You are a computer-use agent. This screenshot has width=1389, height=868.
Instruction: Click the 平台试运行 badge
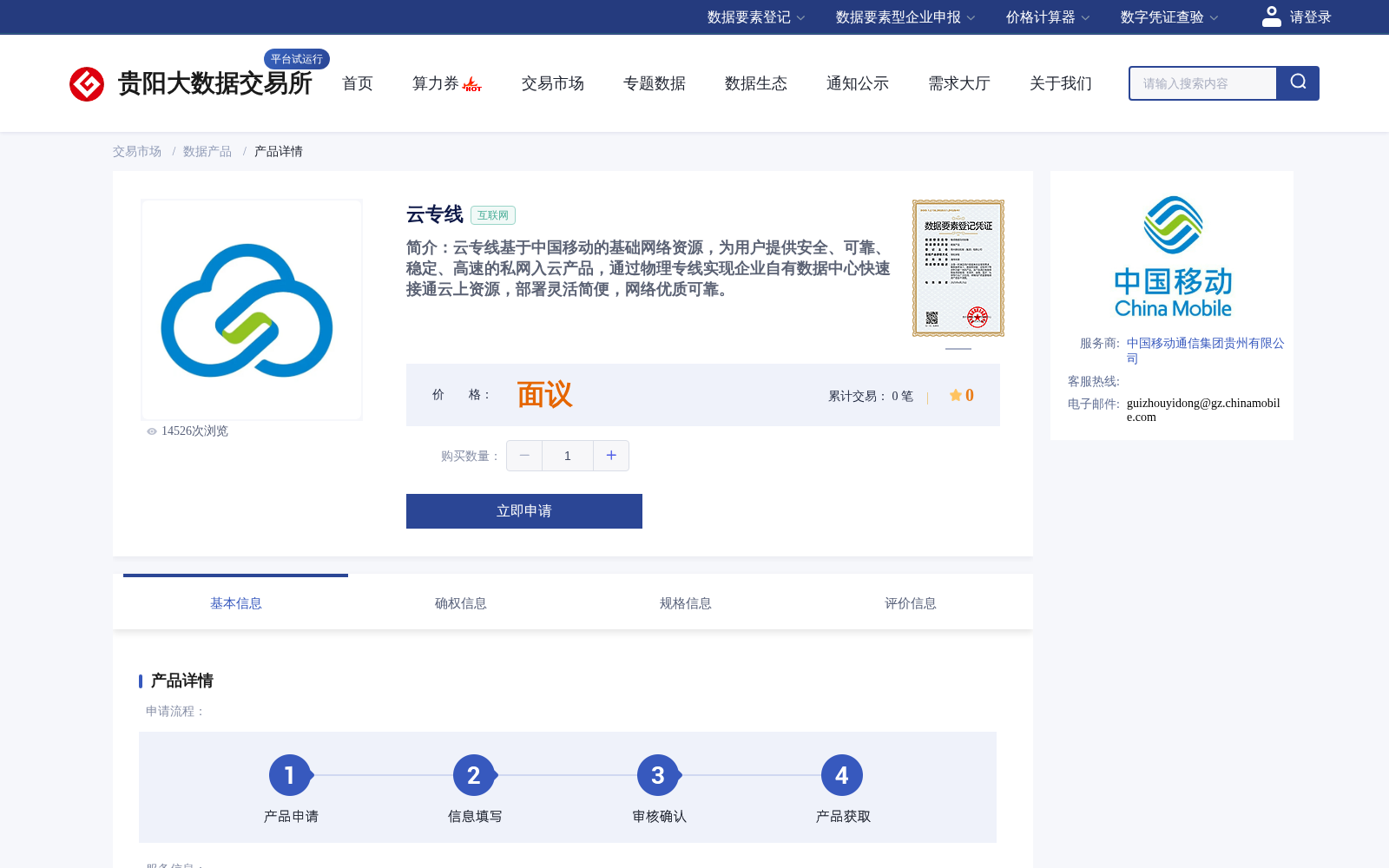pos(297,59)
